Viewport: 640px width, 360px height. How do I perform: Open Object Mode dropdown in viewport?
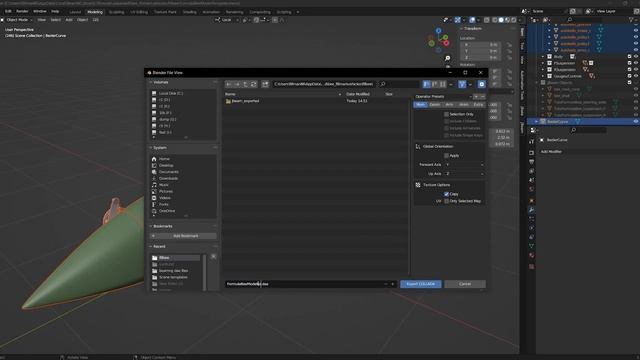coord(18,20)
